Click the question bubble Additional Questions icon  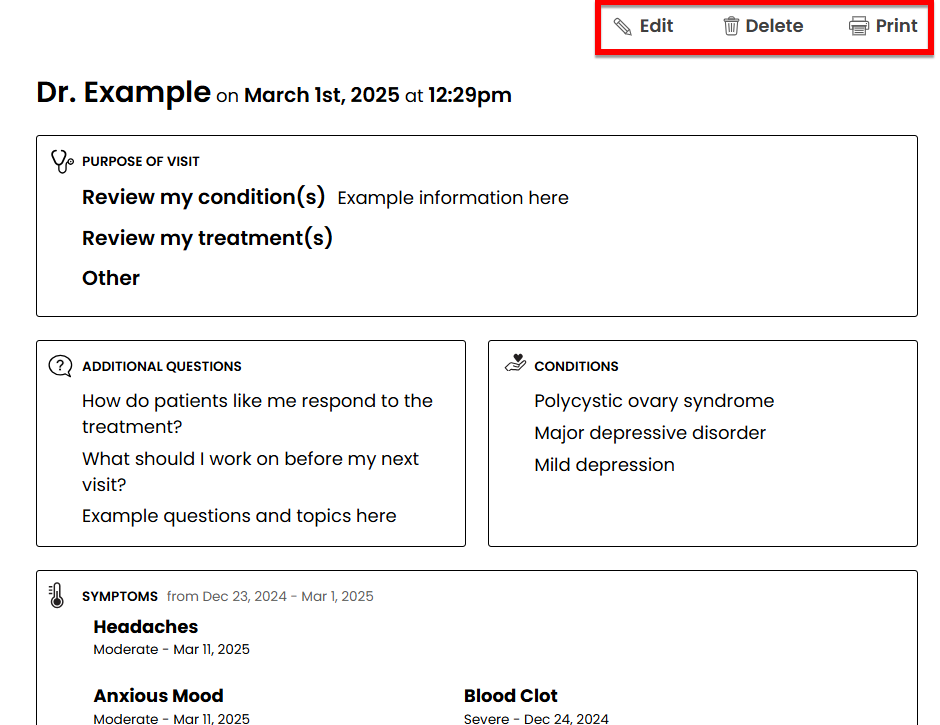click(x=60, y=366)
